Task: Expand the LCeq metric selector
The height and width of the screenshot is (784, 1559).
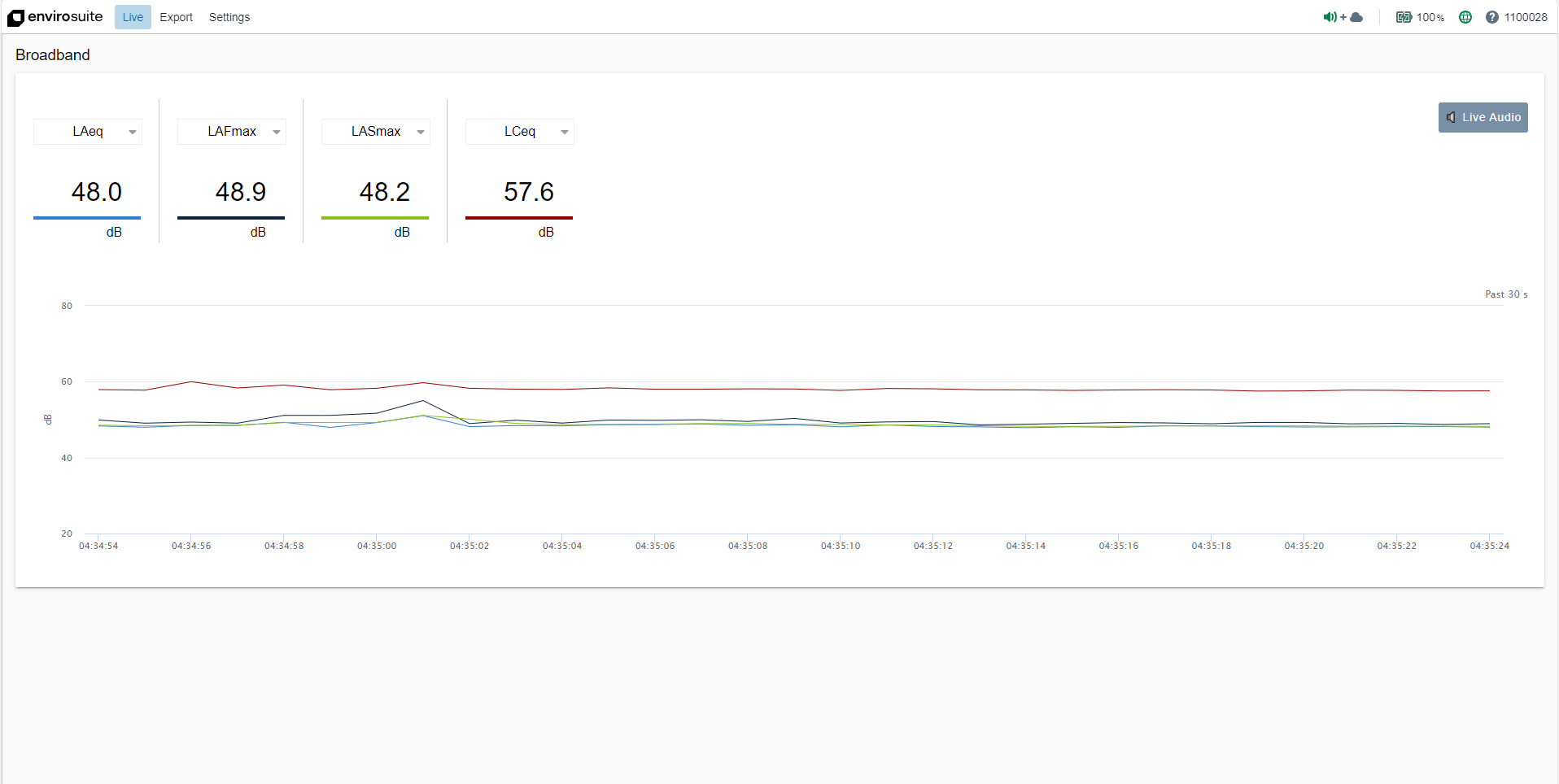Action: [x=564, y=132]
